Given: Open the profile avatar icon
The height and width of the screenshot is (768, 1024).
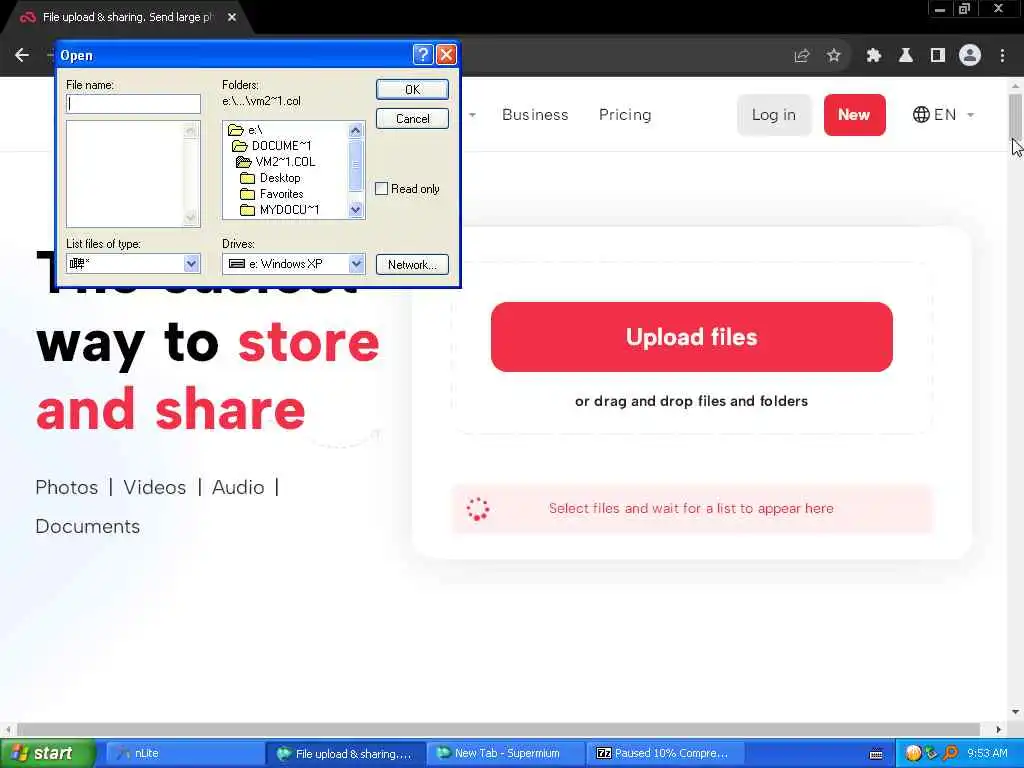Looking at the screenshot, I should 970,56.
